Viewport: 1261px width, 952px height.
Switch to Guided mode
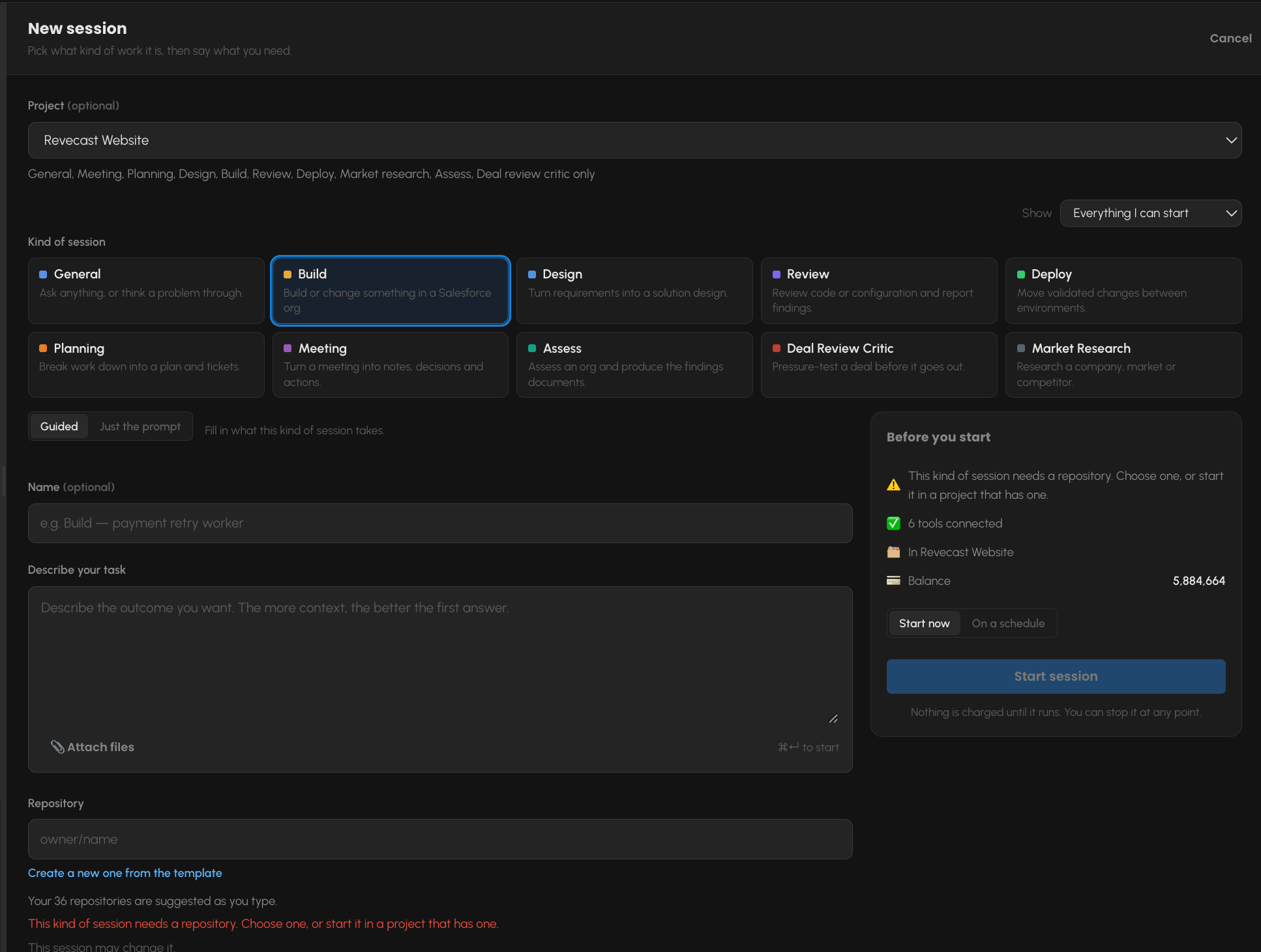[59, 426]
